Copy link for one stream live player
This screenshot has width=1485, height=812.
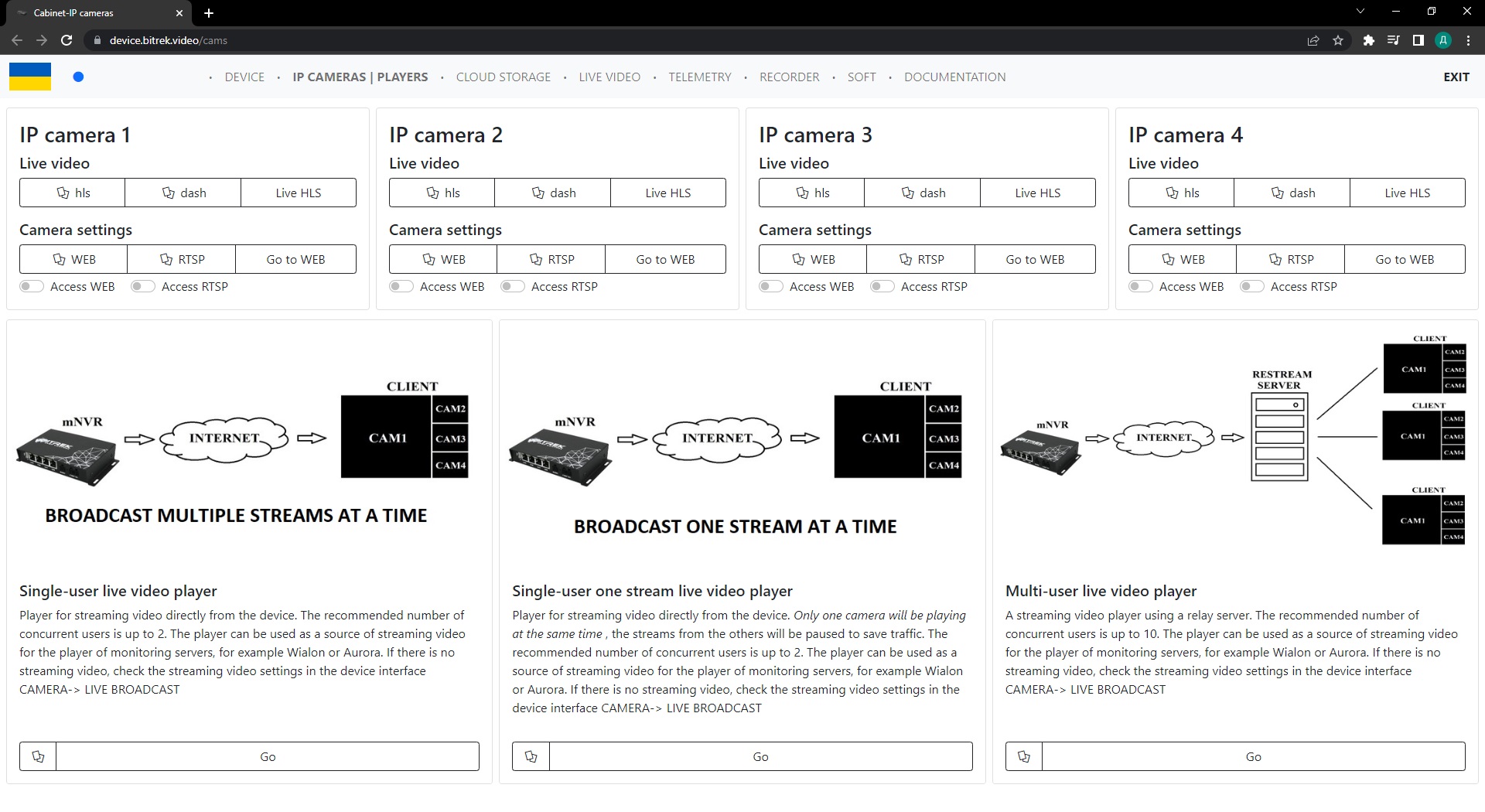(531, 756)
